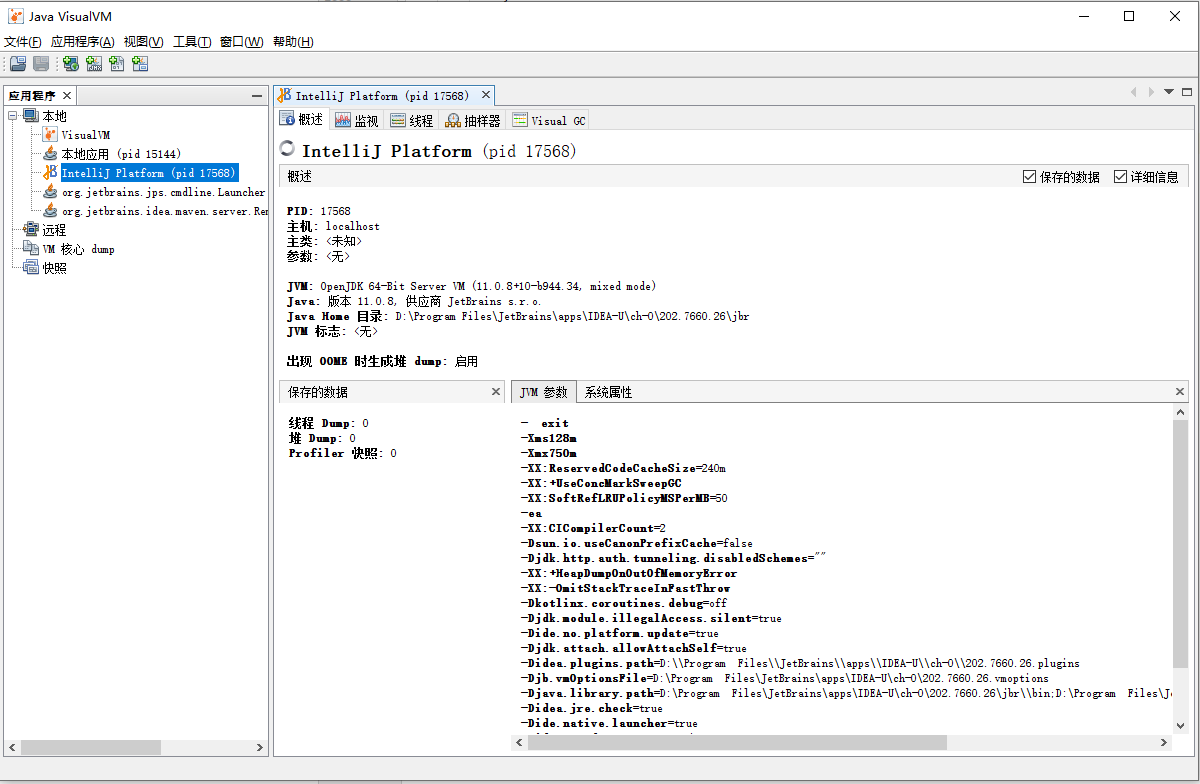
Task: Click the -Xmx750m argument line
Action: click(x=549, y=453)
